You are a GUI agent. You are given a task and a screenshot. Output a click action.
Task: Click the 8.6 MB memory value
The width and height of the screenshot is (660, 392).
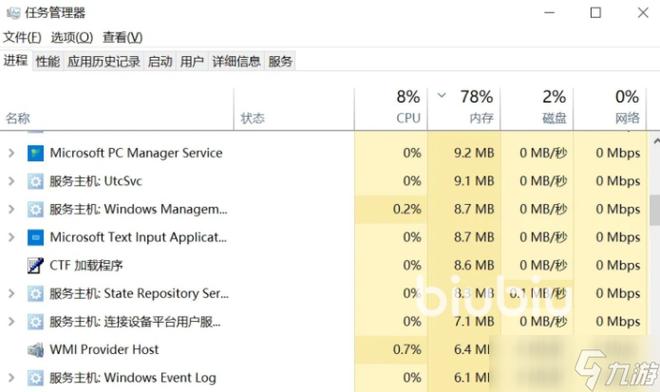(x=474, y=266)
